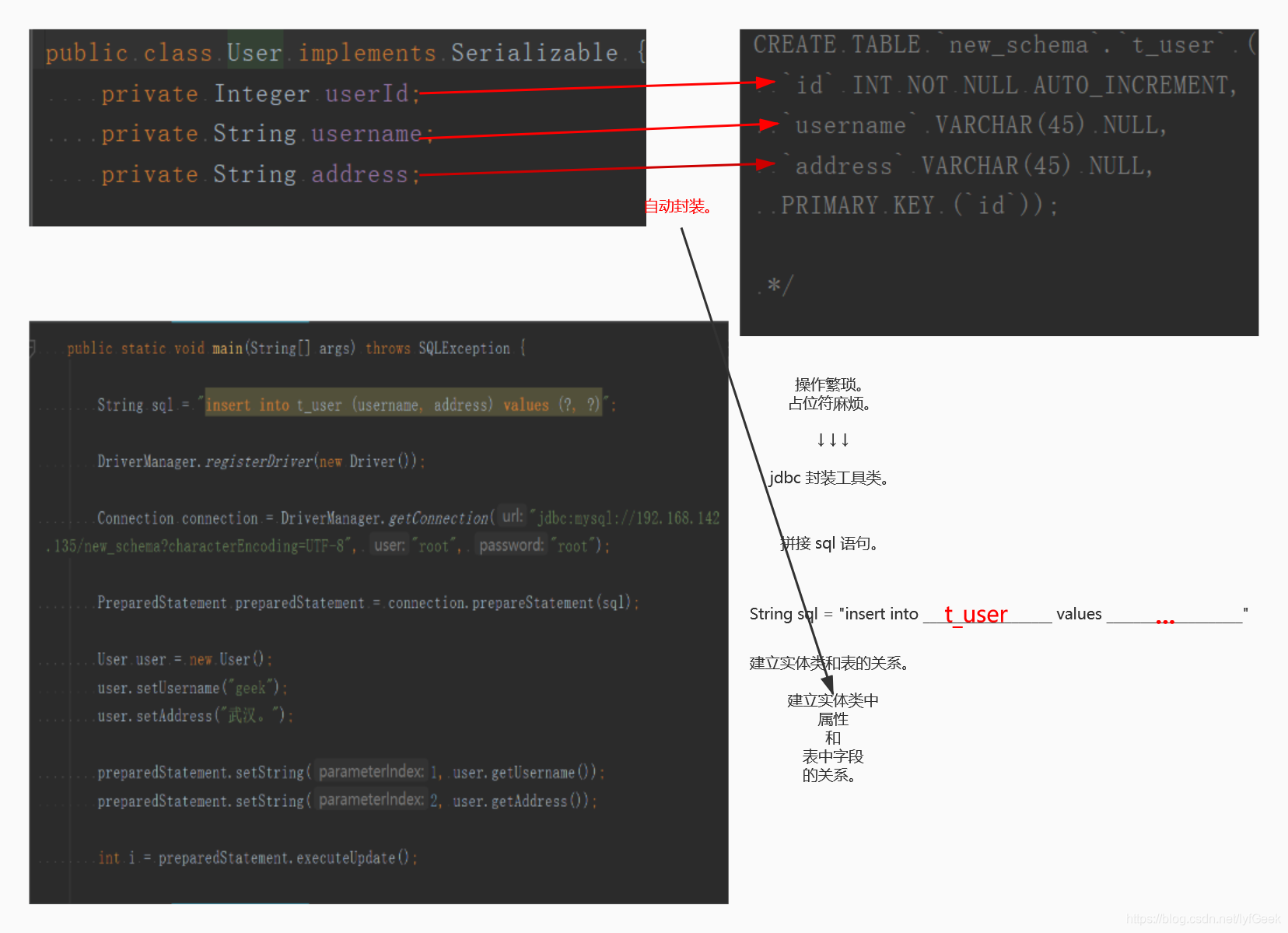
Task: Click the 'values' word in the SQL template
Action: pyautogui.click(x=1079, y=614)
